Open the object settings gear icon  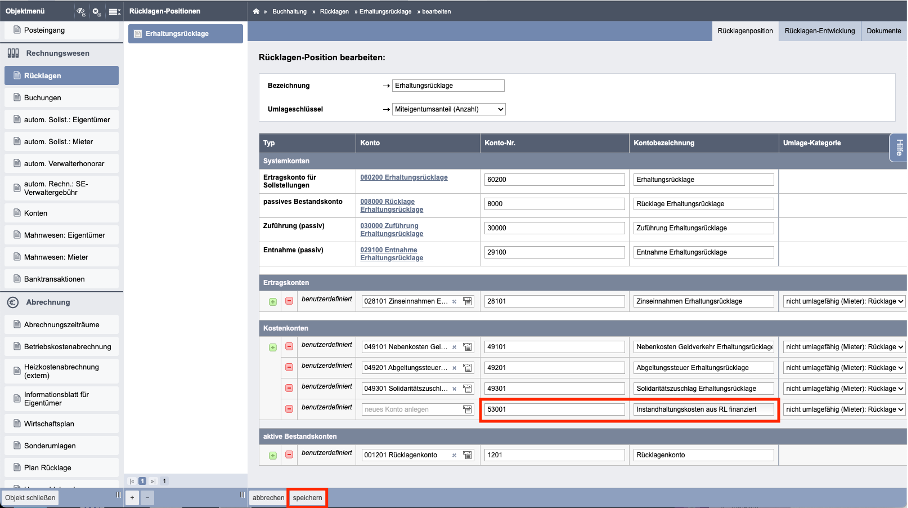[97, 11]
